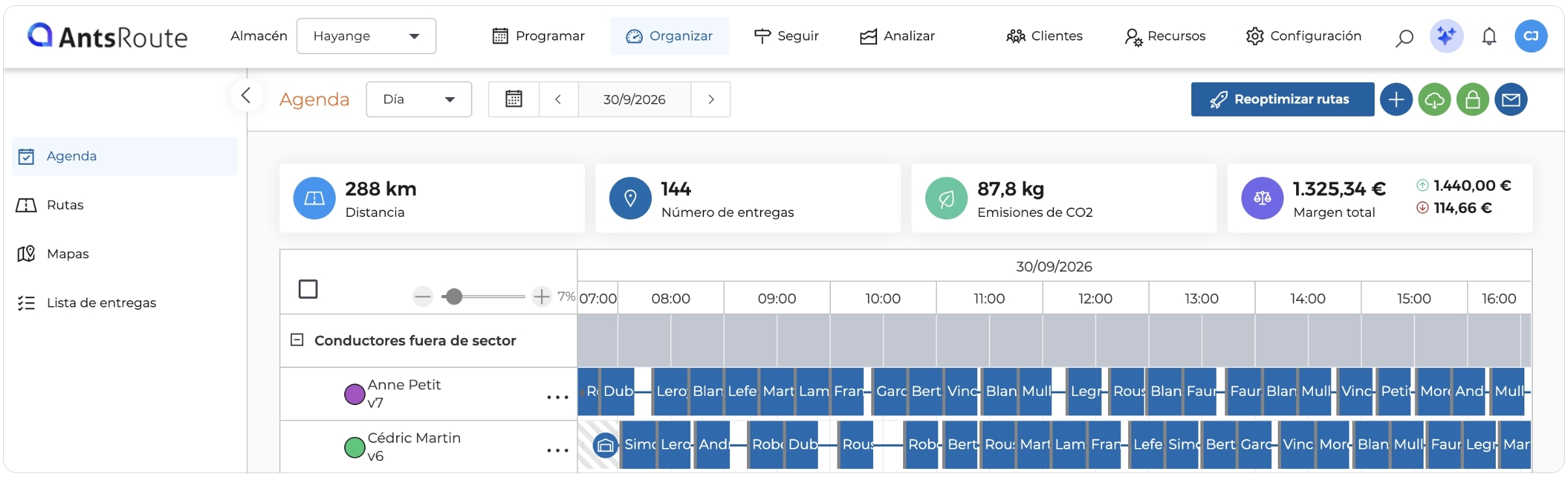
Task: Open the Configuración menu
Action: coord(1303,36)
